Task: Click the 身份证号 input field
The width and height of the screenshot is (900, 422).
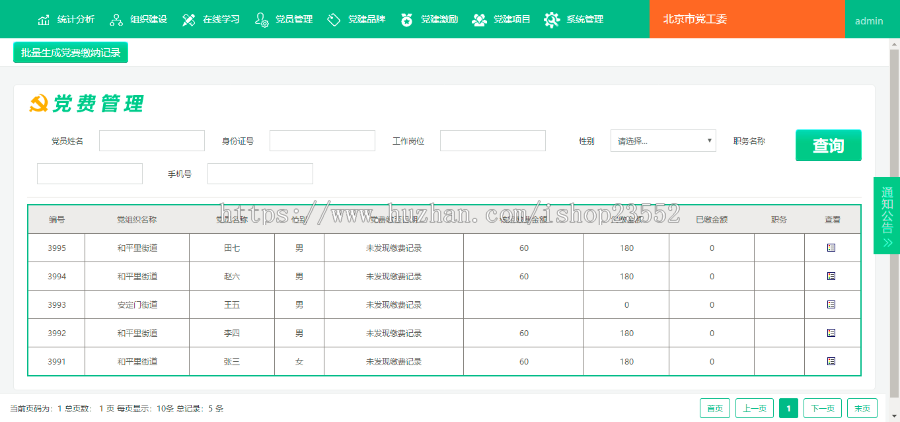Action: (x=322, y=141)
